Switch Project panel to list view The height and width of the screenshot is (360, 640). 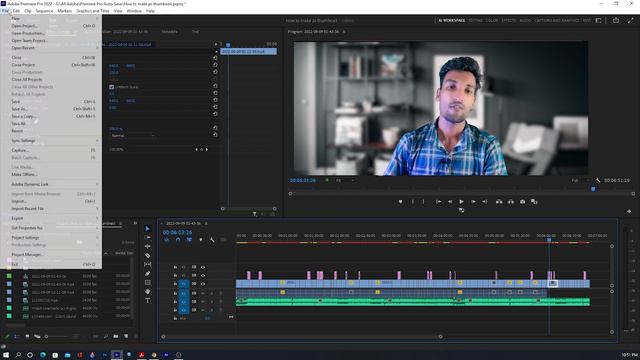[x=16, y=336]
